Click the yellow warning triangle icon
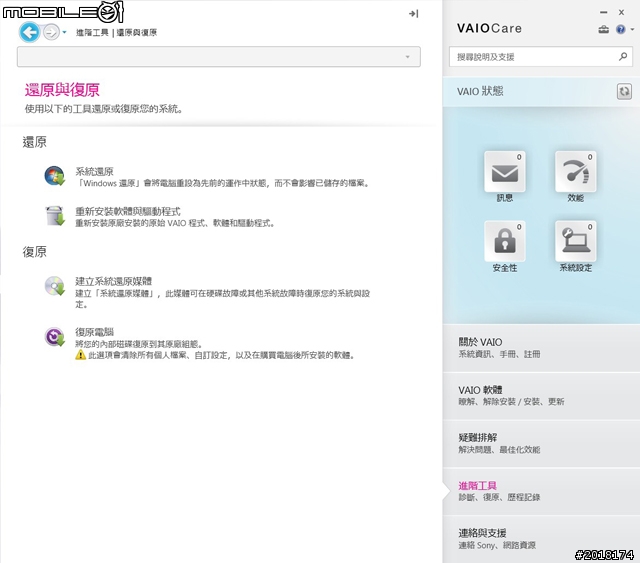The width and height of the screenshot is (640, 563). (80, 355)
